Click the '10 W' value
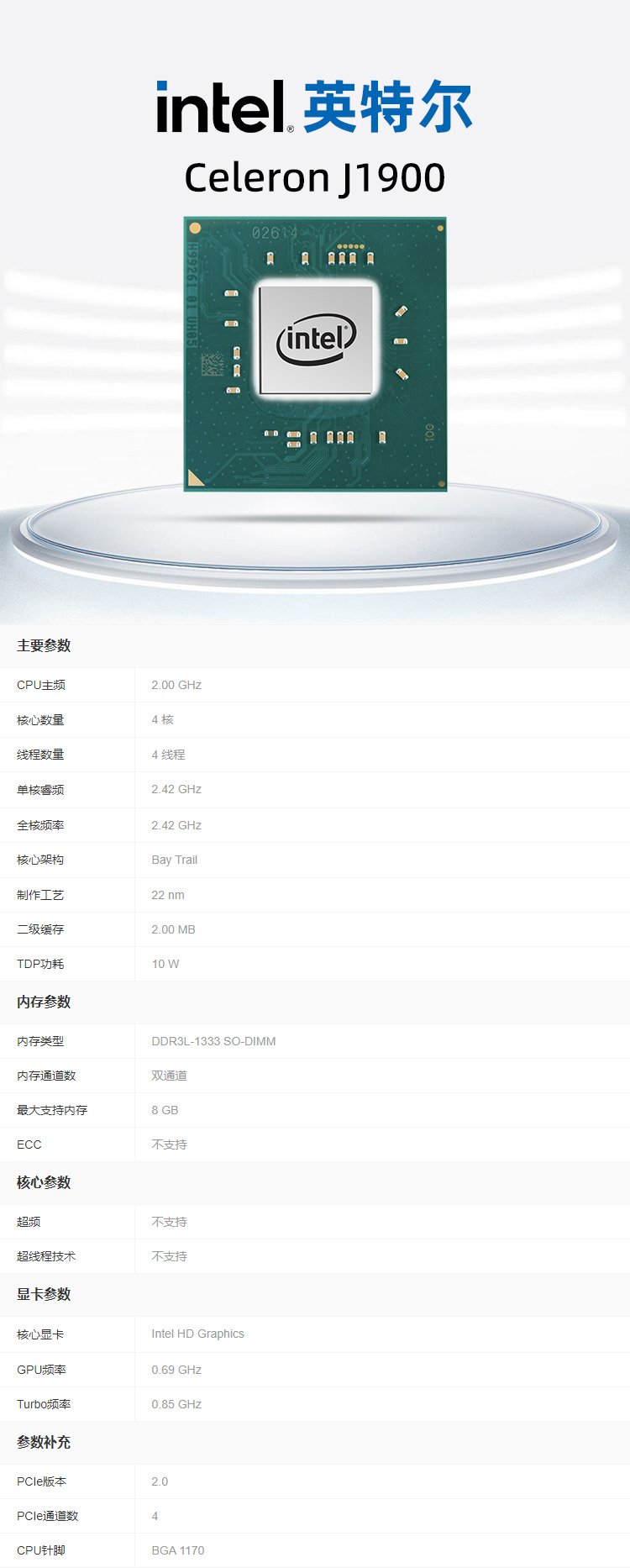630x1568 pixels. pos(165,964)
